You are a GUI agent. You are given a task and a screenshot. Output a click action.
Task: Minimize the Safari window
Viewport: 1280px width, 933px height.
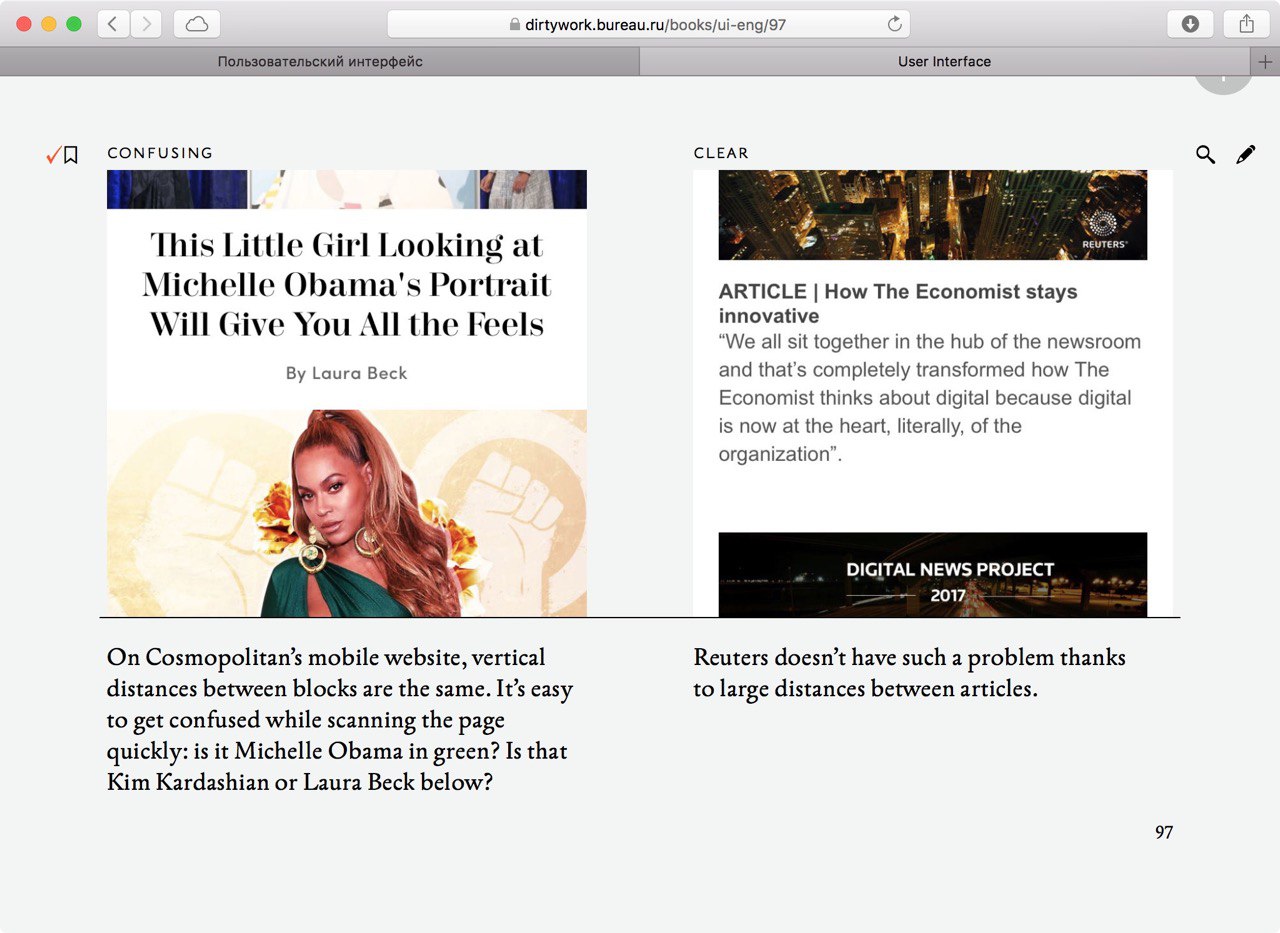49,24
